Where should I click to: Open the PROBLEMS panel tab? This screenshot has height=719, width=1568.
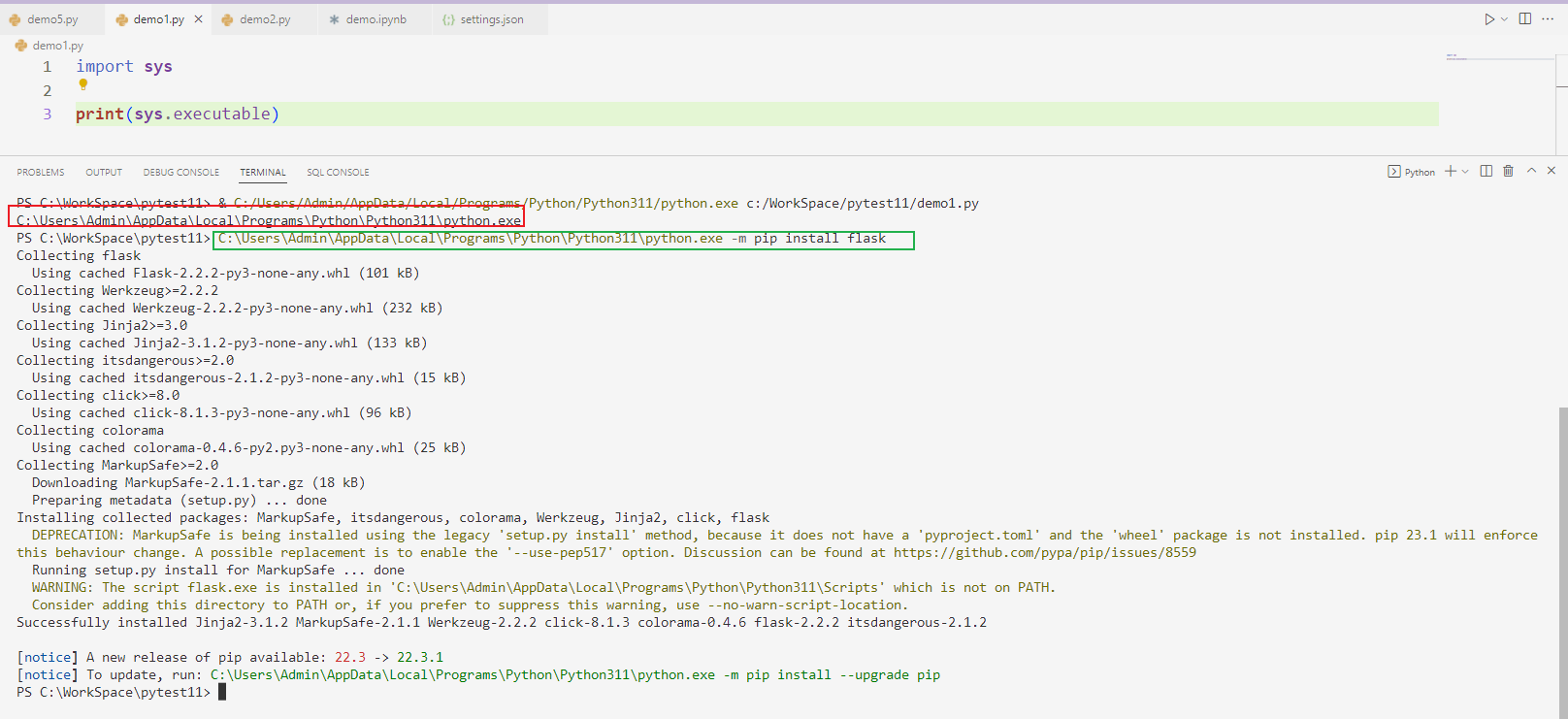(x=41, y=173)
